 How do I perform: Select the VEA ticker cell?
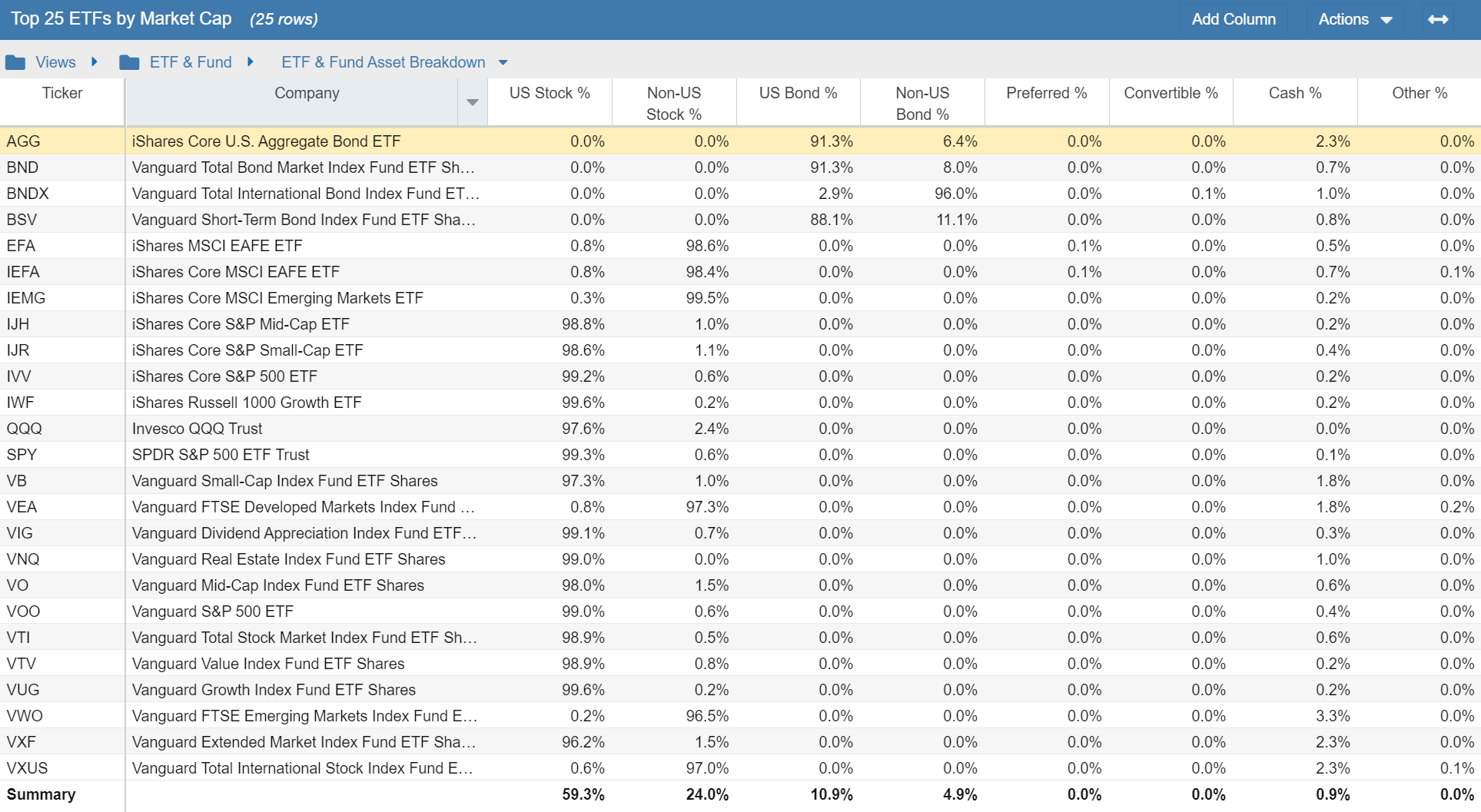click(x=62, y=507)
